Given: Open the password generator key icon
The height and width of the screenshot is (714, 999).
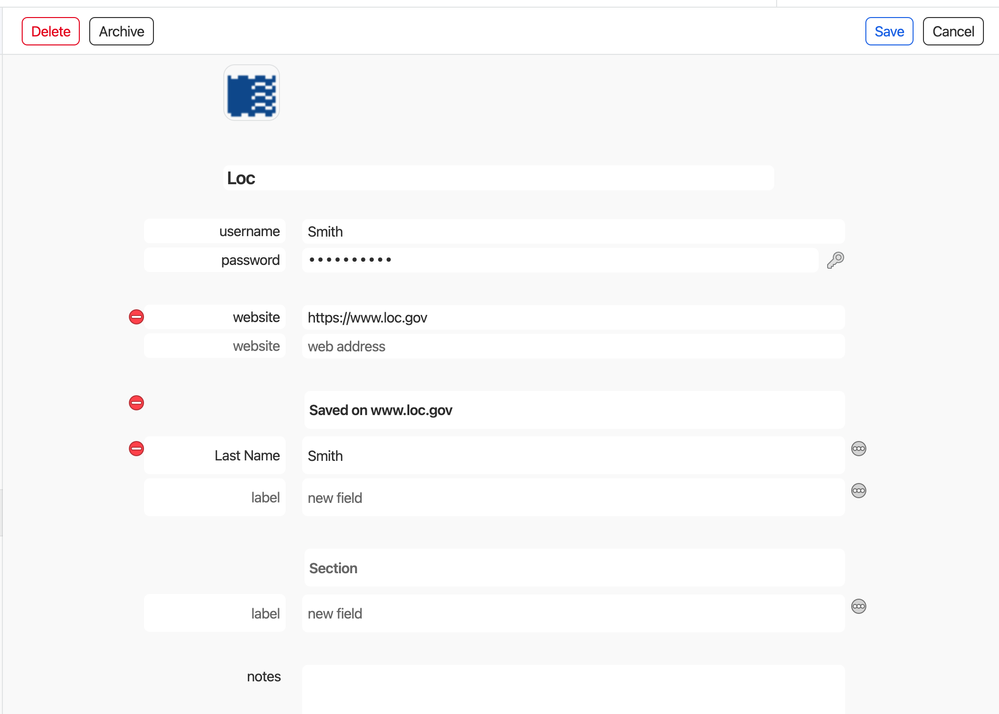Looking at the screenshot, I should coord(835,260).
